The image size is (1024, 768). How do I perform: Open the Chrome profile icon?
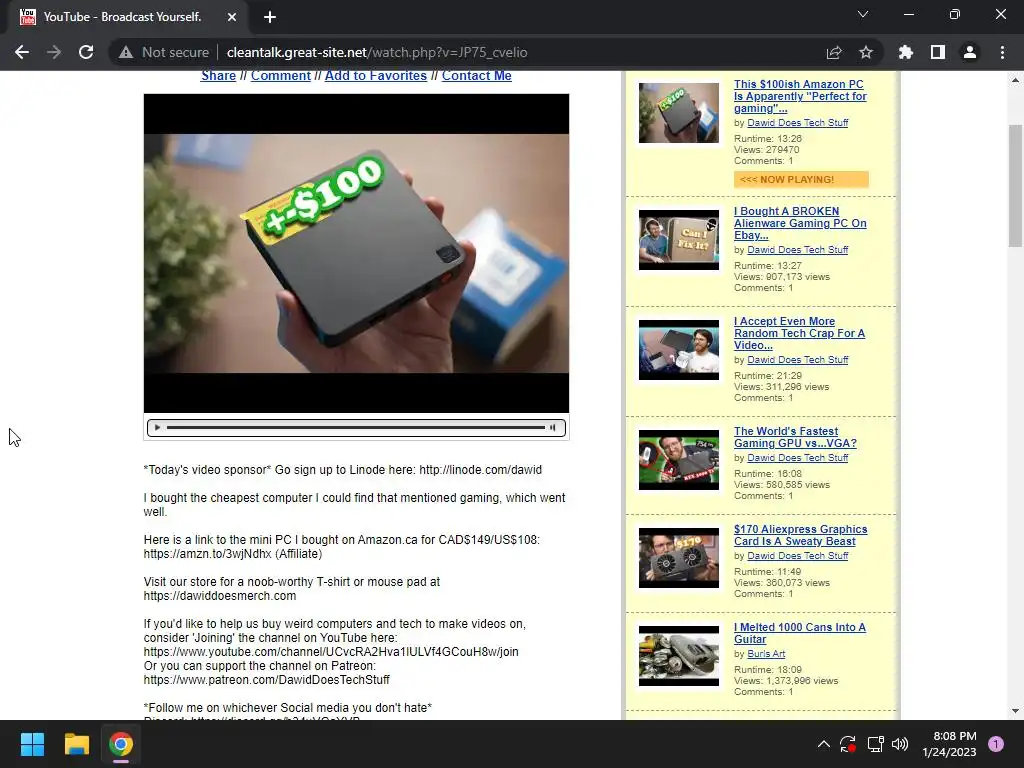[970, 52]
